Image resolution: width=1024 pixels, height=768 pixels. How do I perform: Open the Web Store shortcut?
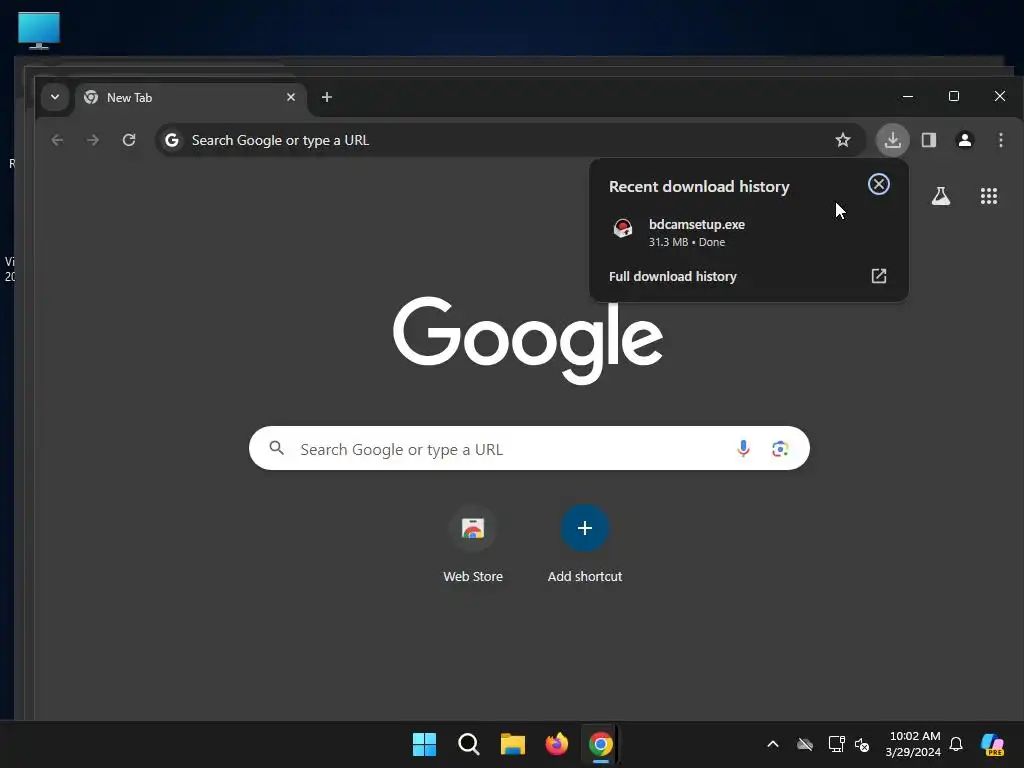pos(473,544)
